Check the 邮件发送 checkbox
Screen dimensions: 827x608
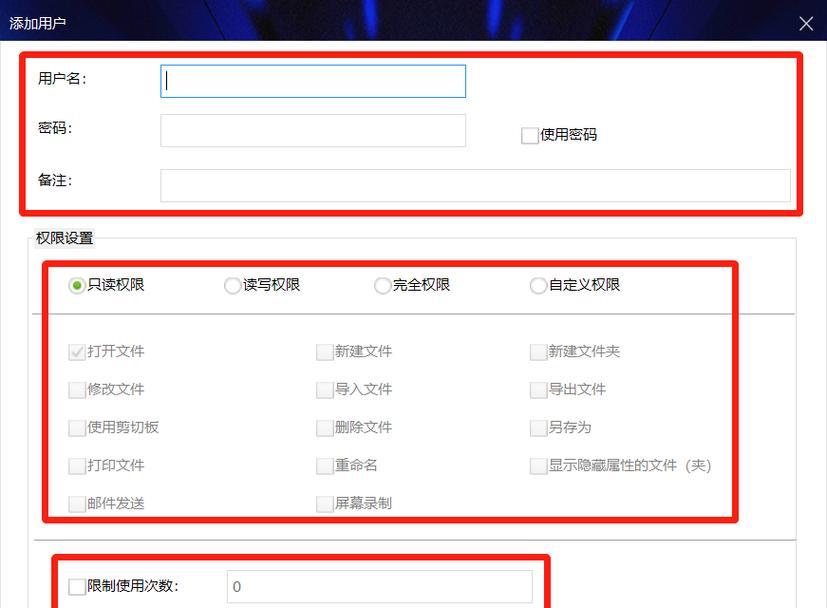tap(77, 504)
